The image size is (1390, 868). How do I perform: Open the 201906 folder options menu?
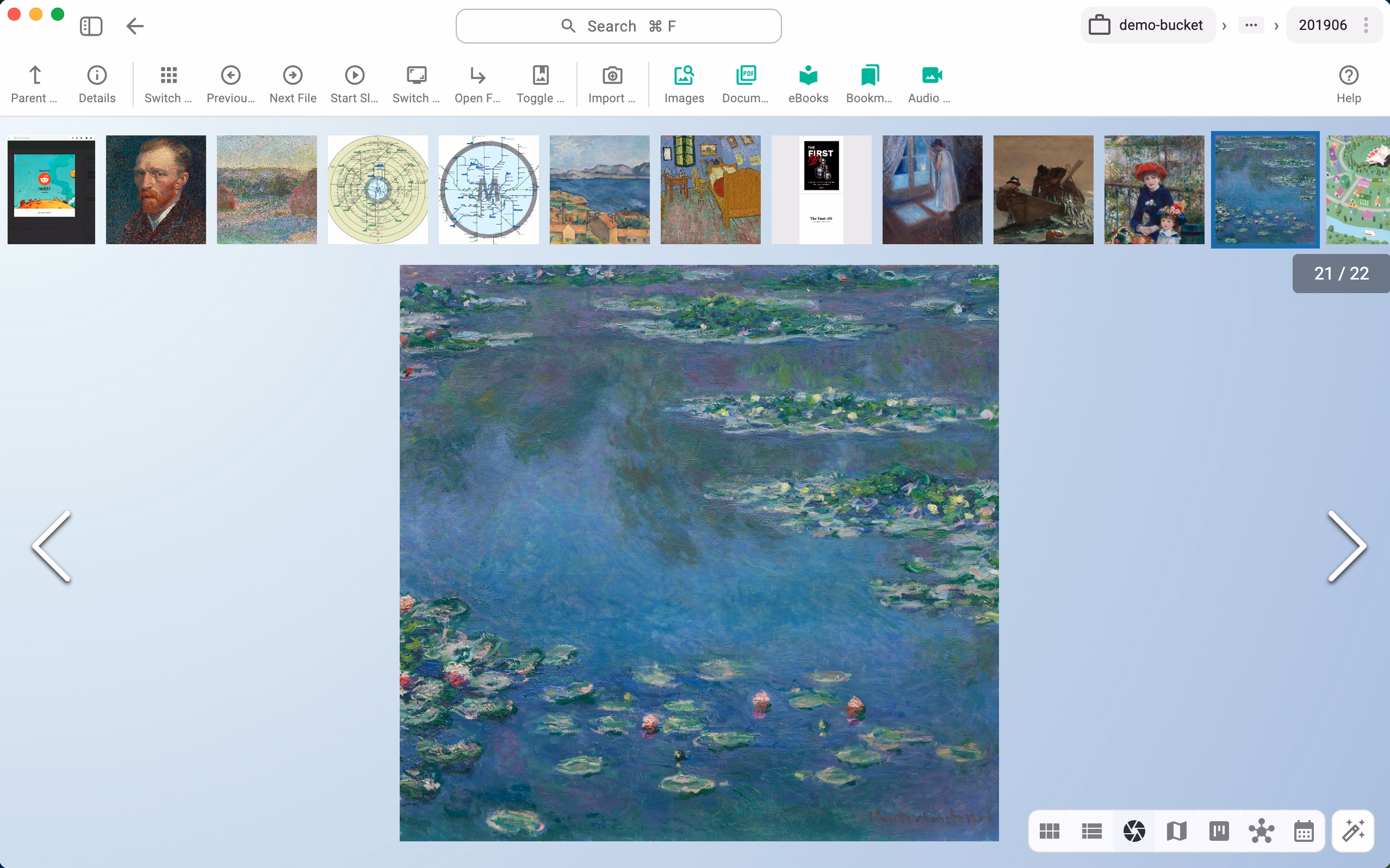pos(1366,25)
